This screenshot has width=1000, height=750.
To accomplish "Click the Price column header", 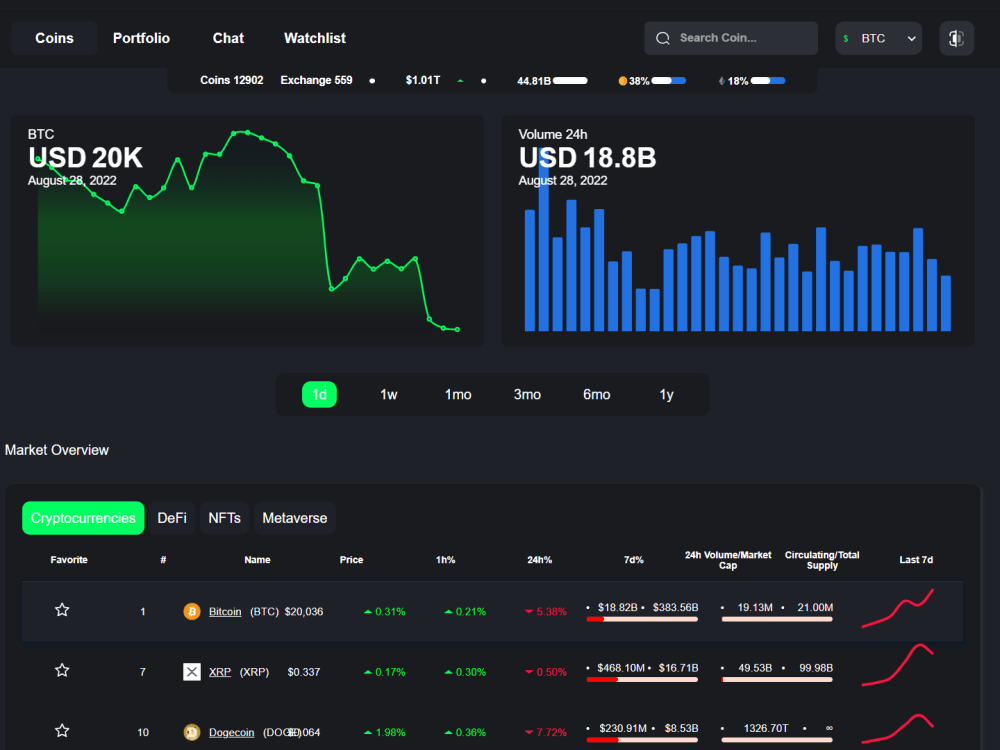I will click(351, 560).
